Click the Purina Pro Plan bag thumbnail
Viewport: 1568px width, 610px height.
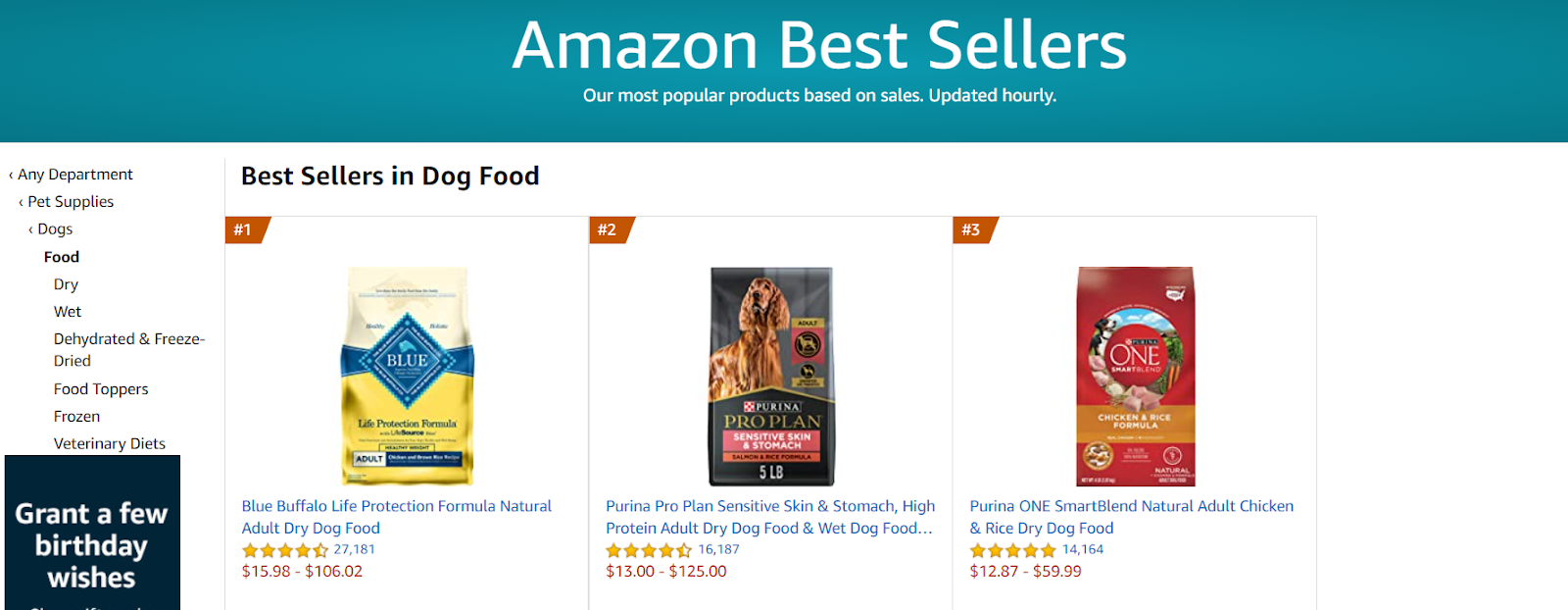tap(771, 376)
